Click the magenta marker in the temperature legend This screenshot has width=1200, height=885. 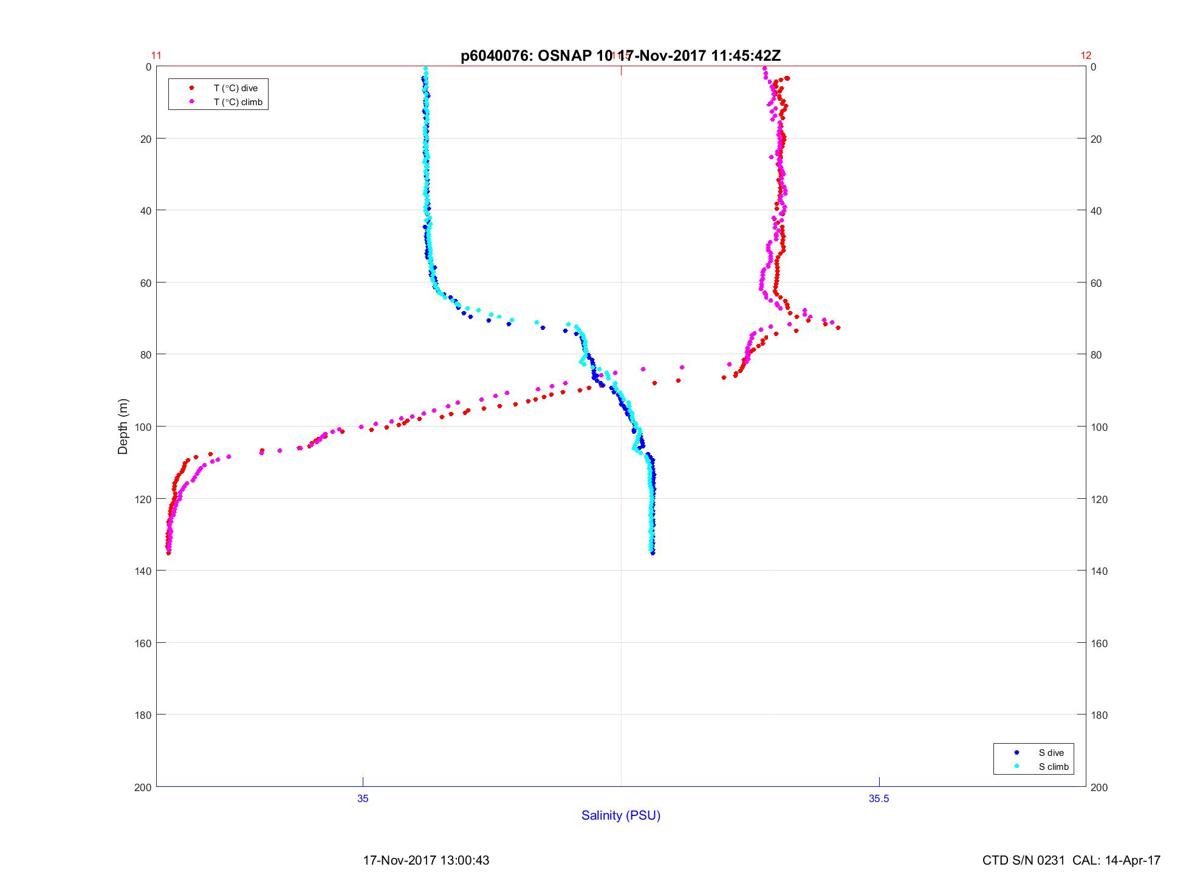191,102
